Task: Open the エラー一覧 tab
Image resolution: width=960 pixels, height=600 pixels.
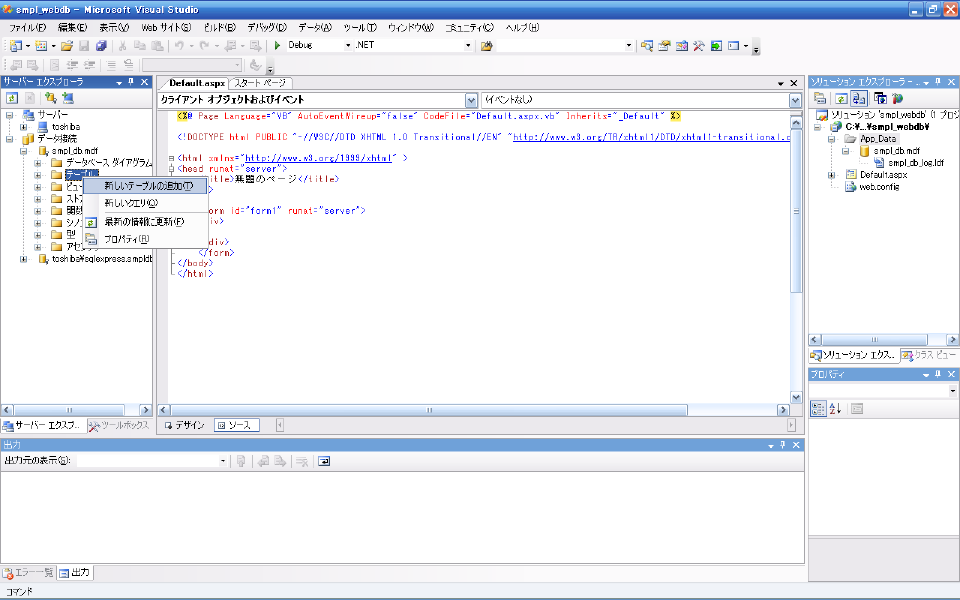Action: pos(29,573)
